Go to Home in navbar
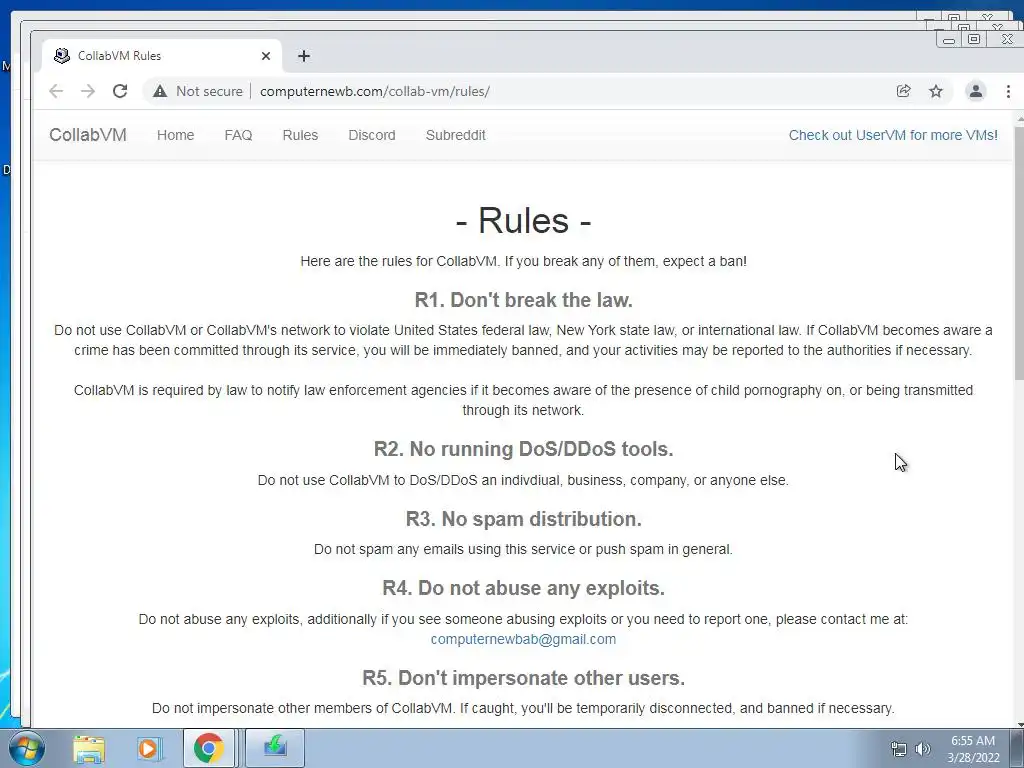The image size is (1024, 768). 176,135
